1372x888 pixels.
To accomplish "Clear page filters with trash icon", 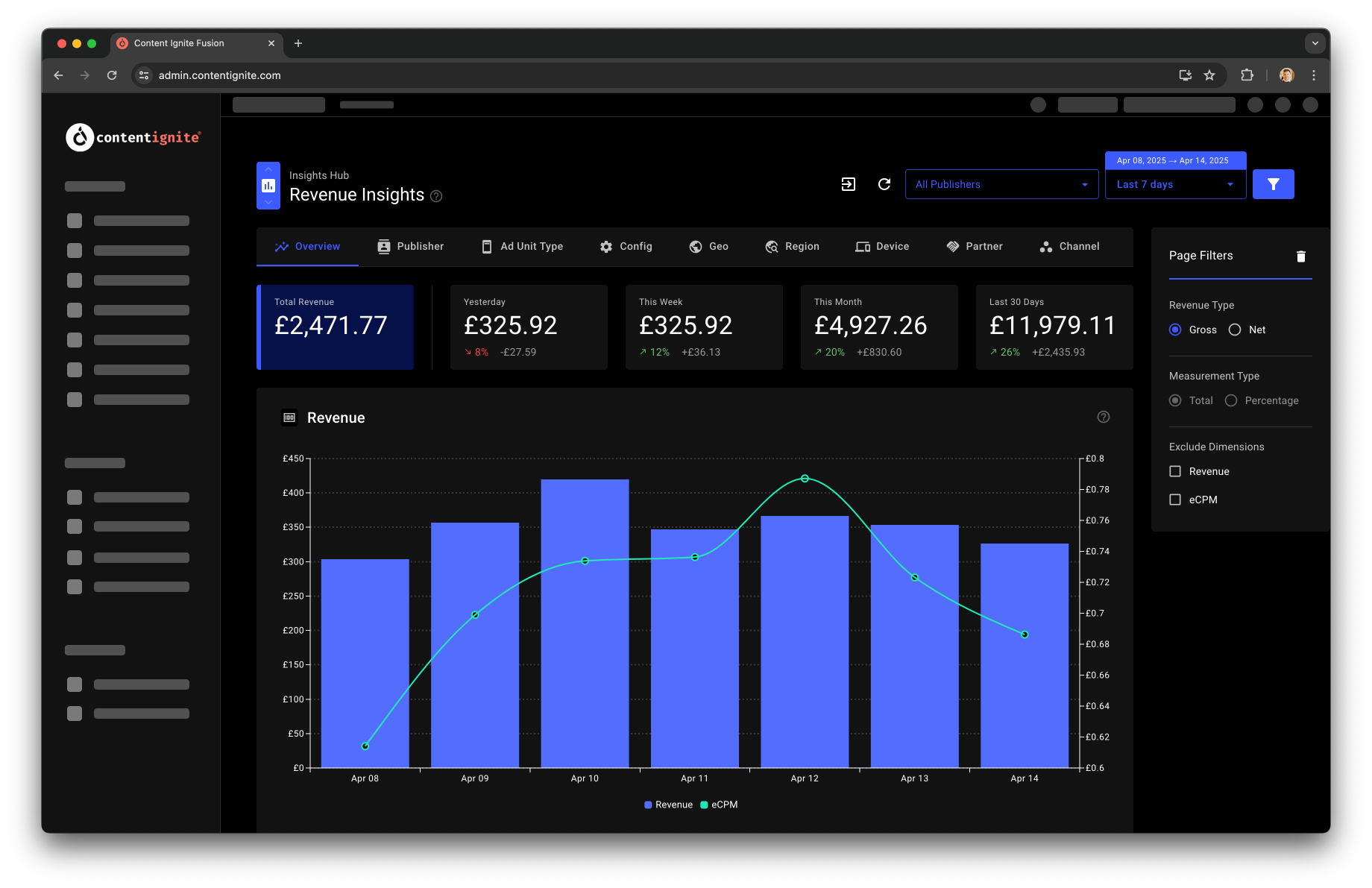I will [1301, 256].
